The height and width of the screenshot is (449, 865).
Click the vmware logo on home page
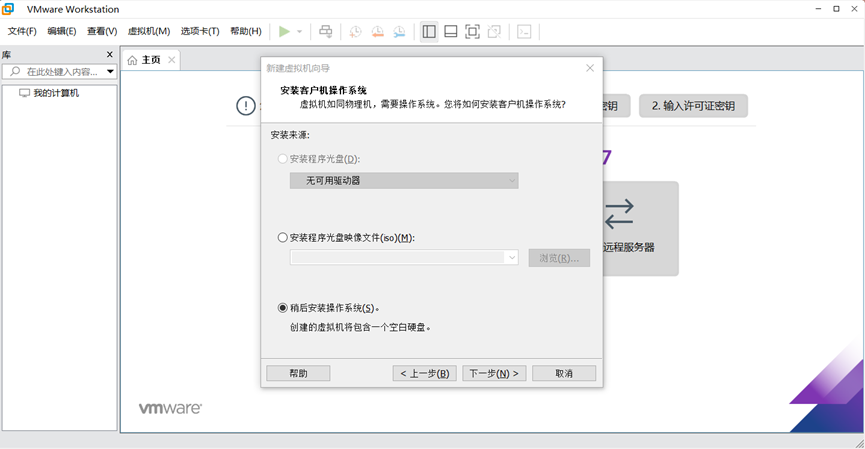pyautogui.click(x=170, y=408)
